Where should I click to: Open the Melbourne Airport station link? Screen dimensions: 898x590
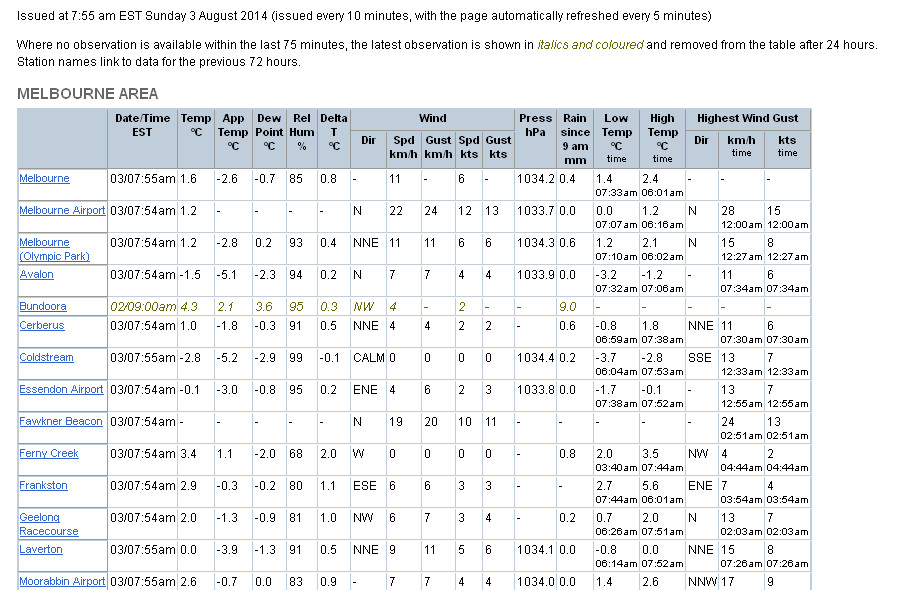(x=62, y=210)
